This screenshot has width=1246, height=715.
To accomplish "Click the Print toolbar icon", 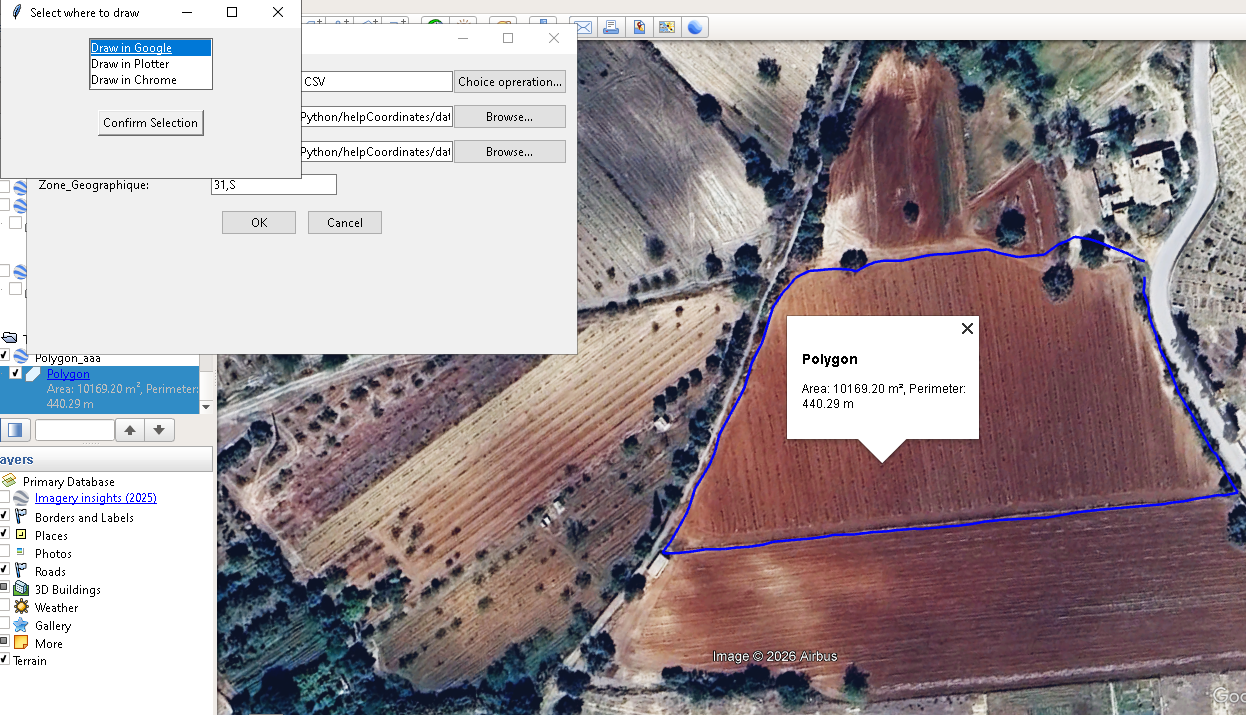I will [x=610, y=27].
